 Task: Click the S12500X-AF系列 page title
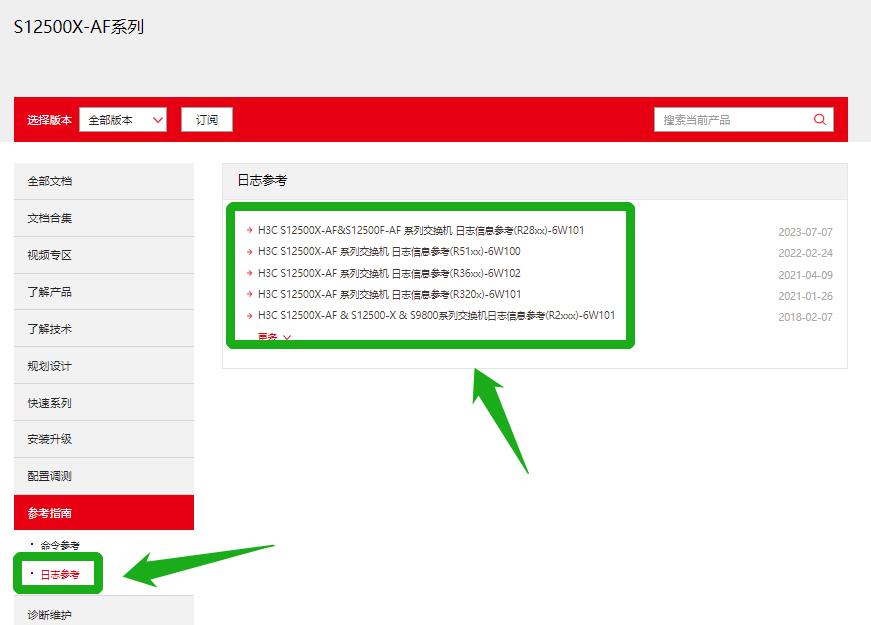tap(79, 27)
